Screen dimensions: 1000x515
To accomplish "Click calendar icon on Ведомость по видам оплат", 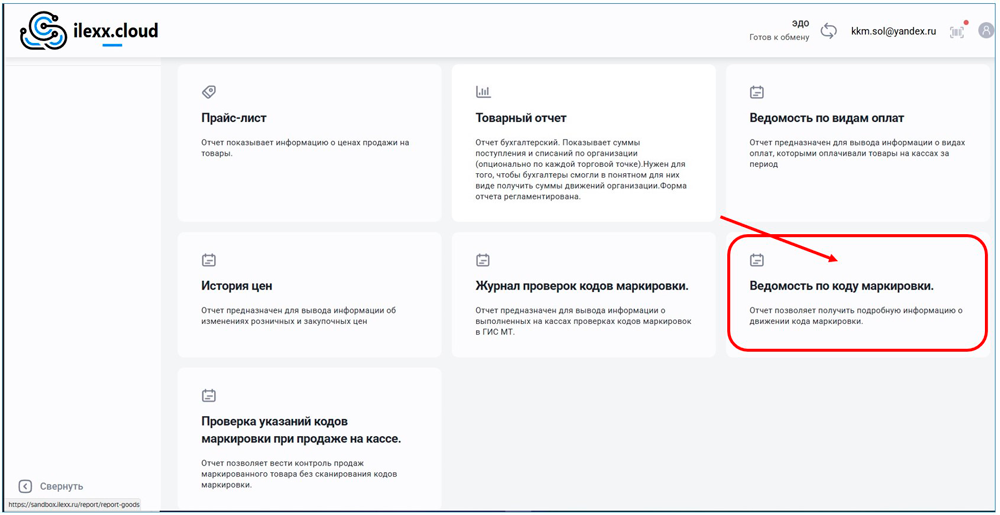I will coord(757,92).
